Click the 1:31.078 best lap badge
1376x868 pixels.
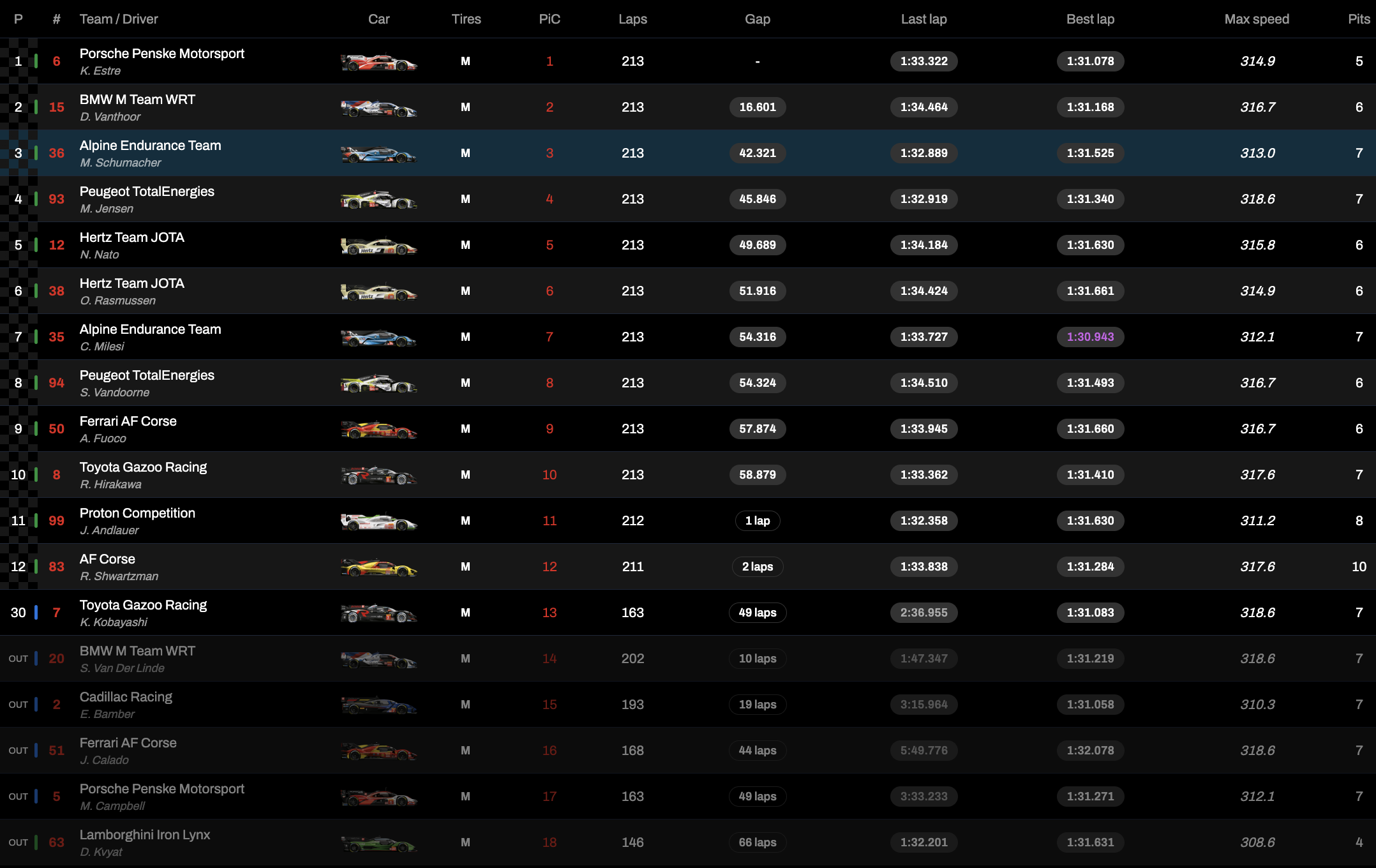tap(1090, 61)
